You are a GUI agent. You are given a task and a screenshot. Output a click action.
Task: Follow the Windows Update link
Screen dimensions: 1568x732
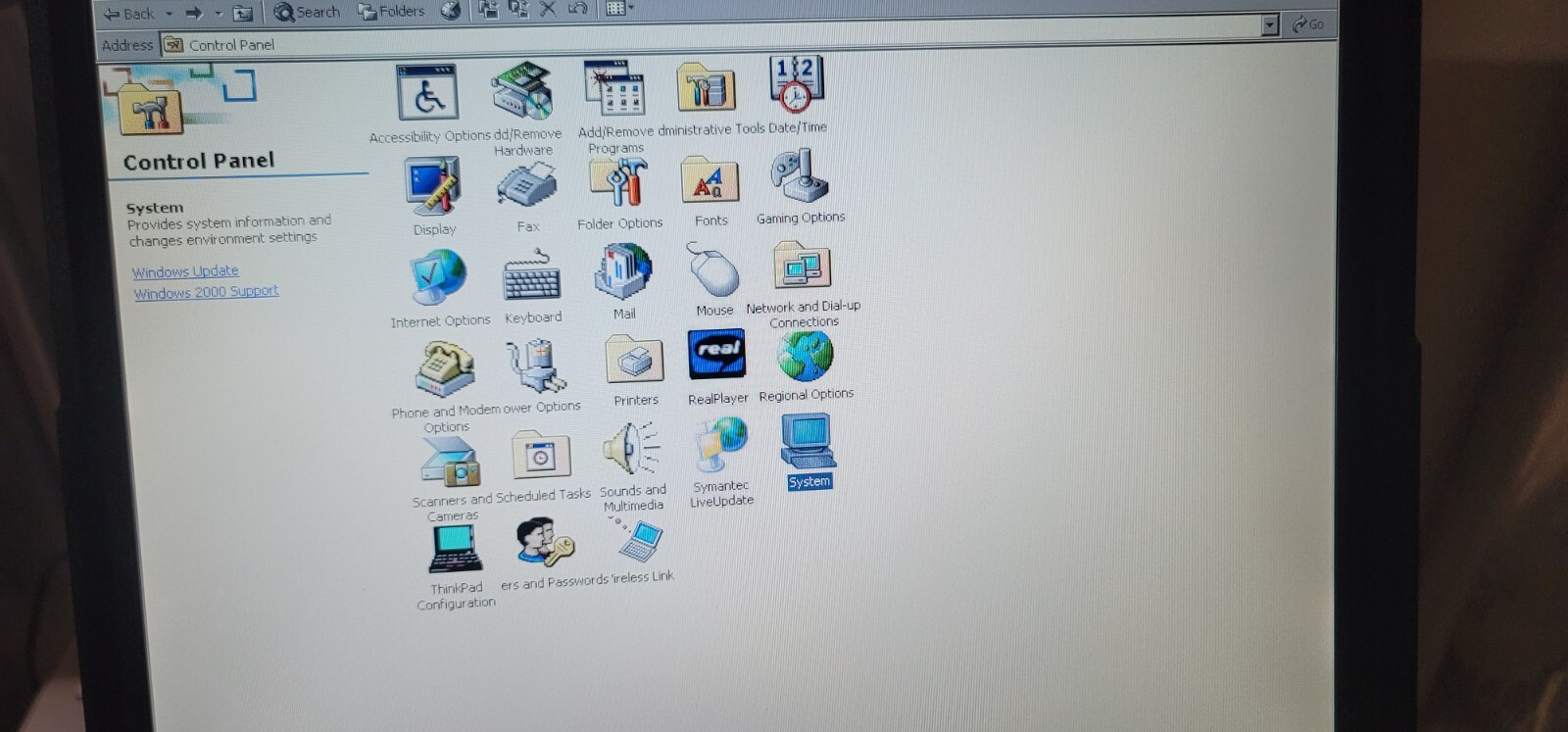[185, 271]
